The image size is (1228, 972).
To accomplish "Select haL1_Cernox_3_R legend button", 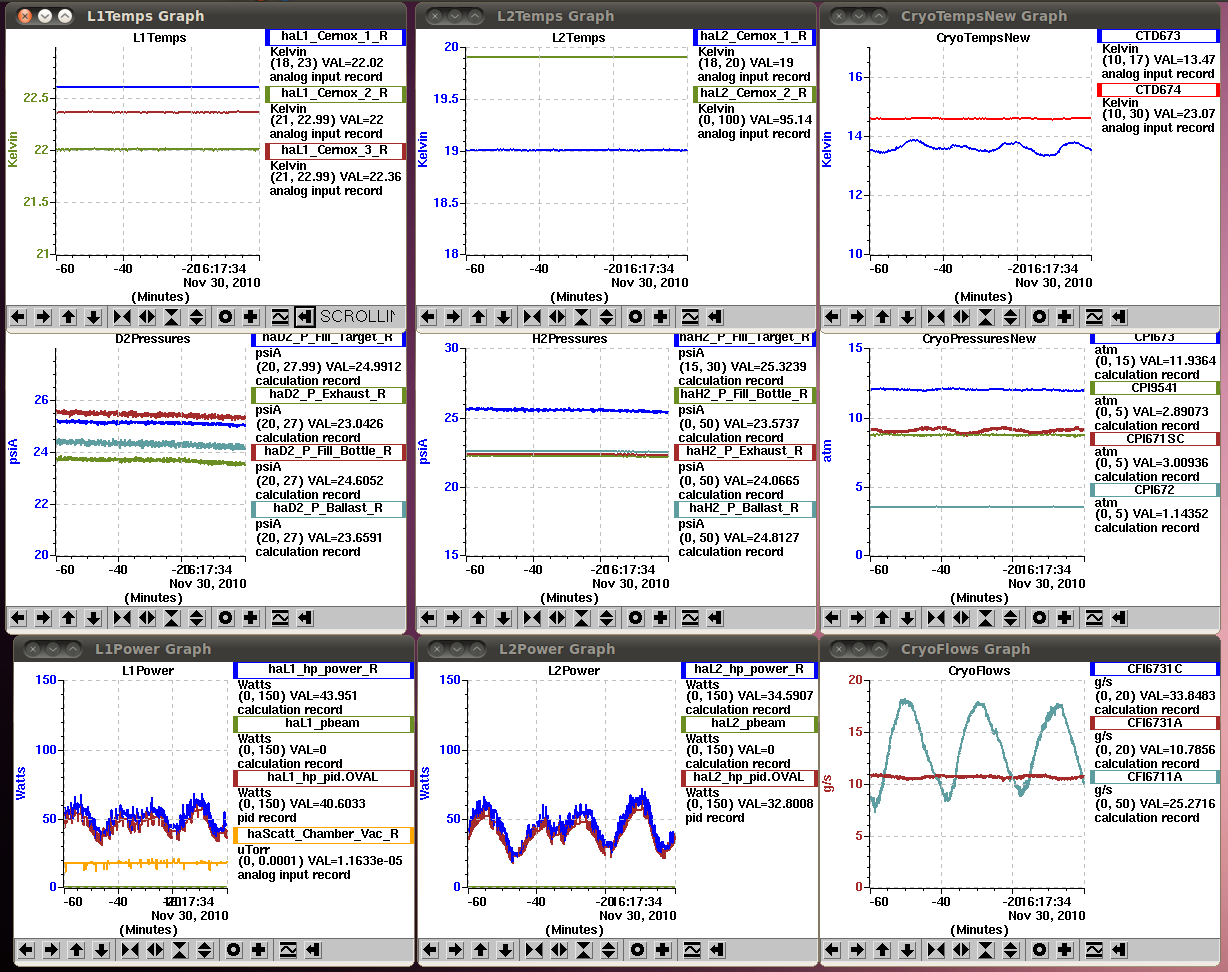I will point(335,151).
